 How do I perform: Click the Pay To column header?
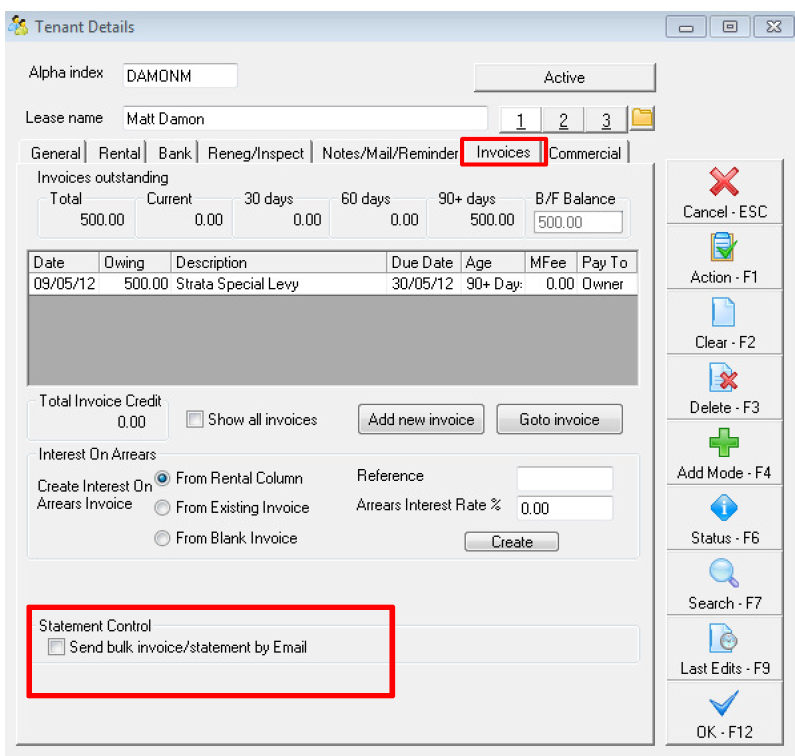pyautogui.click(x=607, y=262)
